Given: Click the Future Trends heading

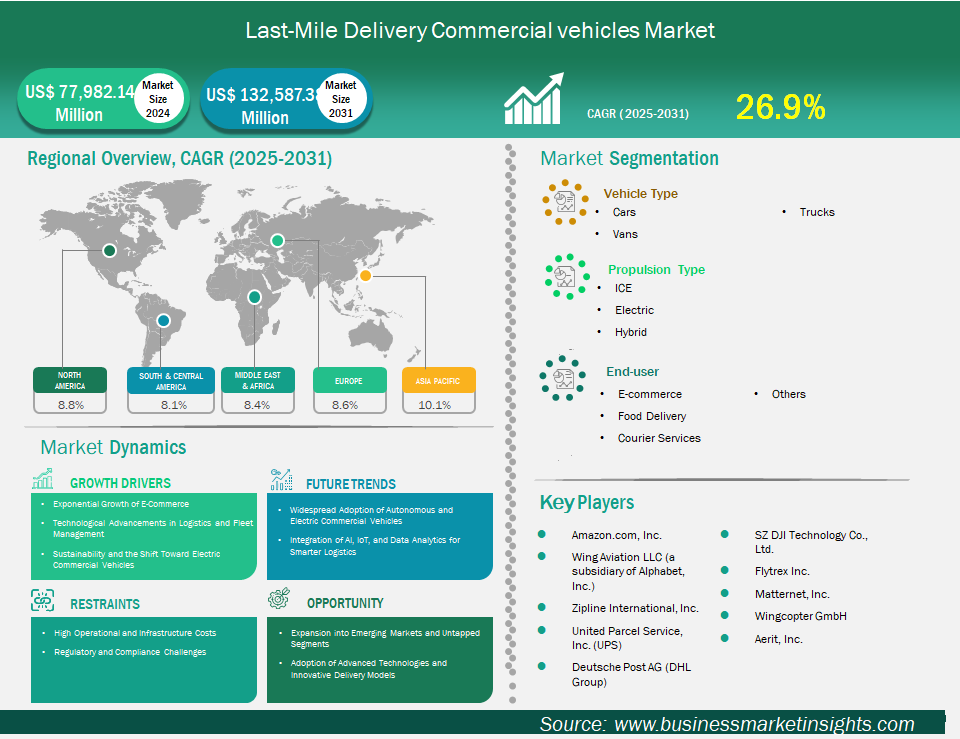Looking at the screenshot, I should click(x=351, y=484).
